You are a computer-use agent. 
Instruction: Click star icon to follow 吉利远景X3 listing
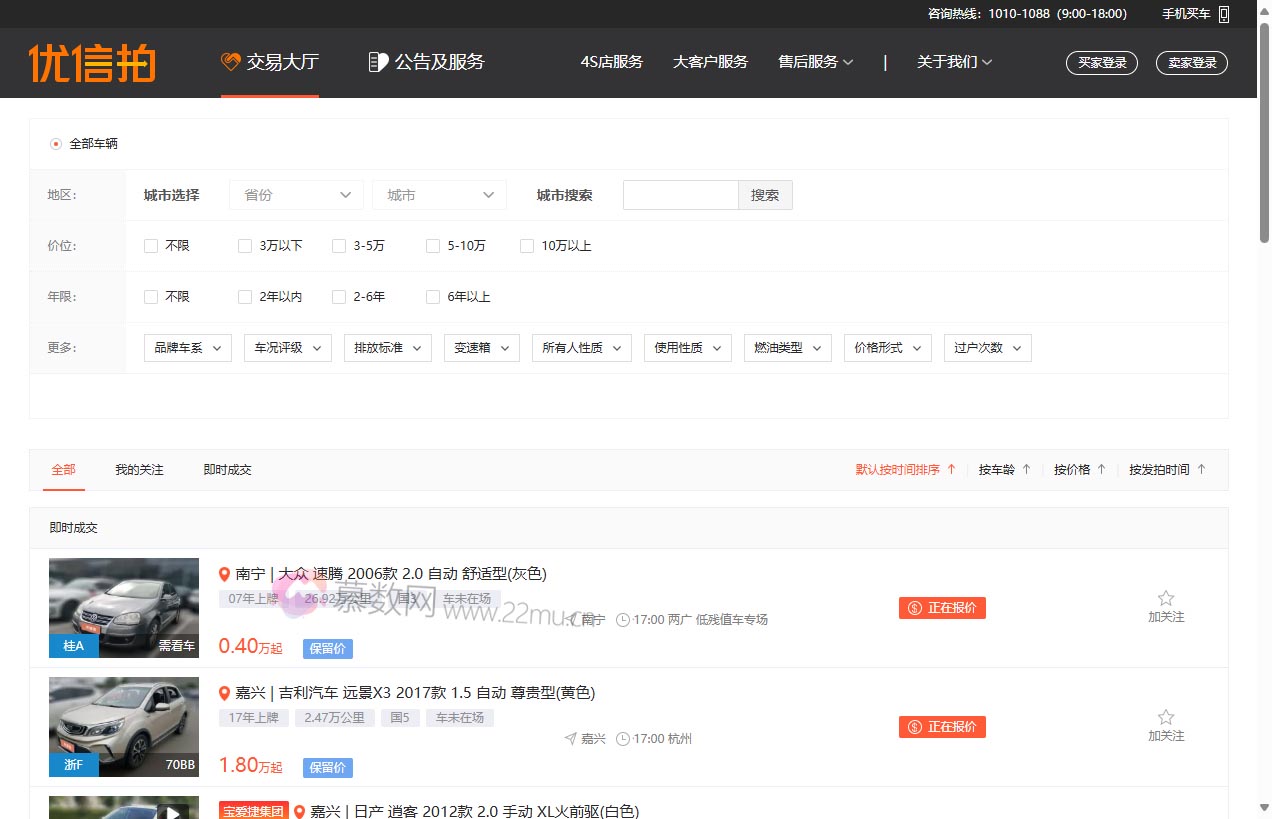coord(1165,717)
